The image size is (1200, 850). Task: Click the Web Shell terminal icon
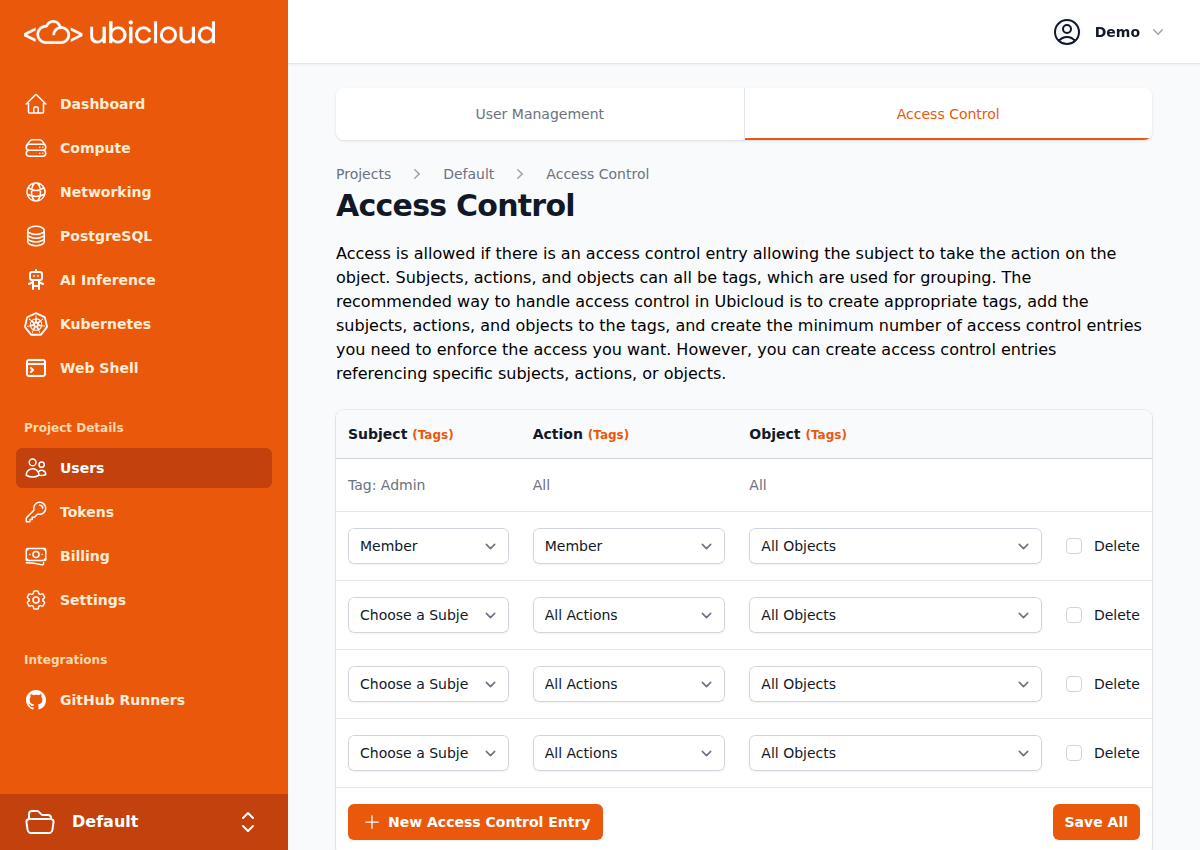coord(36,368)
